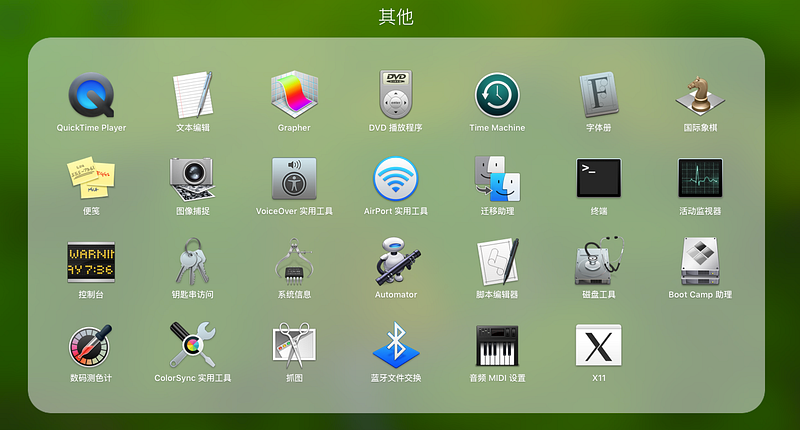This screenshot has height=430, width=800.
Task: Open 迁移助理 Migration Assistant
Action: pos(497,179)
